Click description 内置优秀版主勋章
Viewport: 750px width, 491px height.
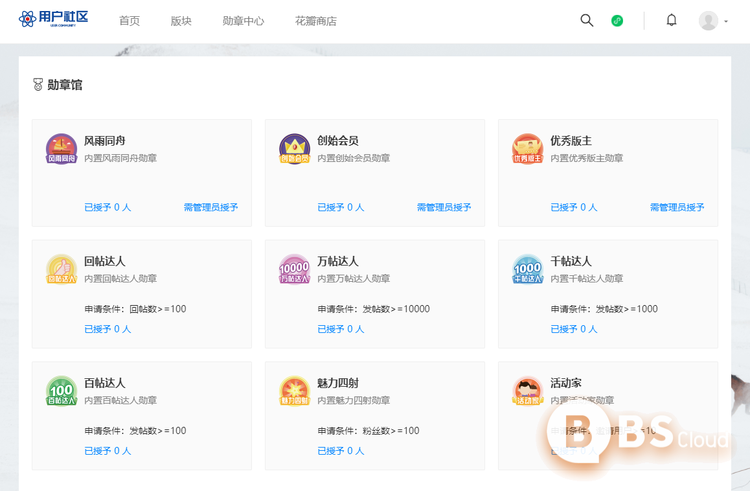tap(587, 158)
